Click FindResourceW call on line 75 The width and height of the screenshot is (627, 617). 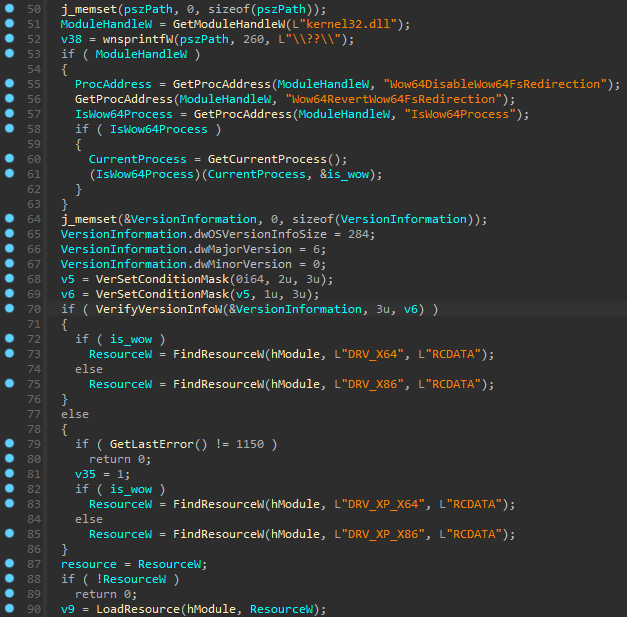click(218, 384)
